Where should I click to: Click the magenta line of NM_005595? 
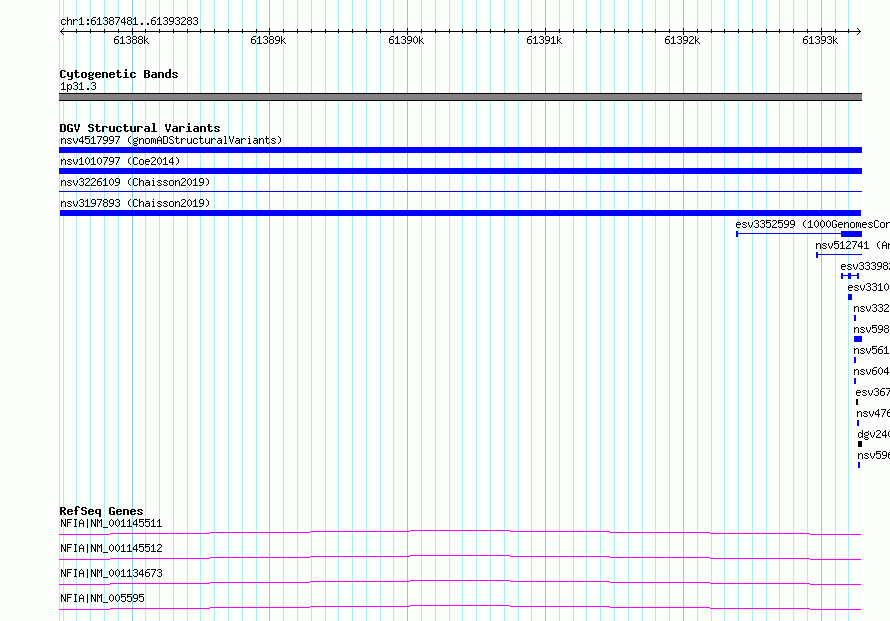(460, 607)
